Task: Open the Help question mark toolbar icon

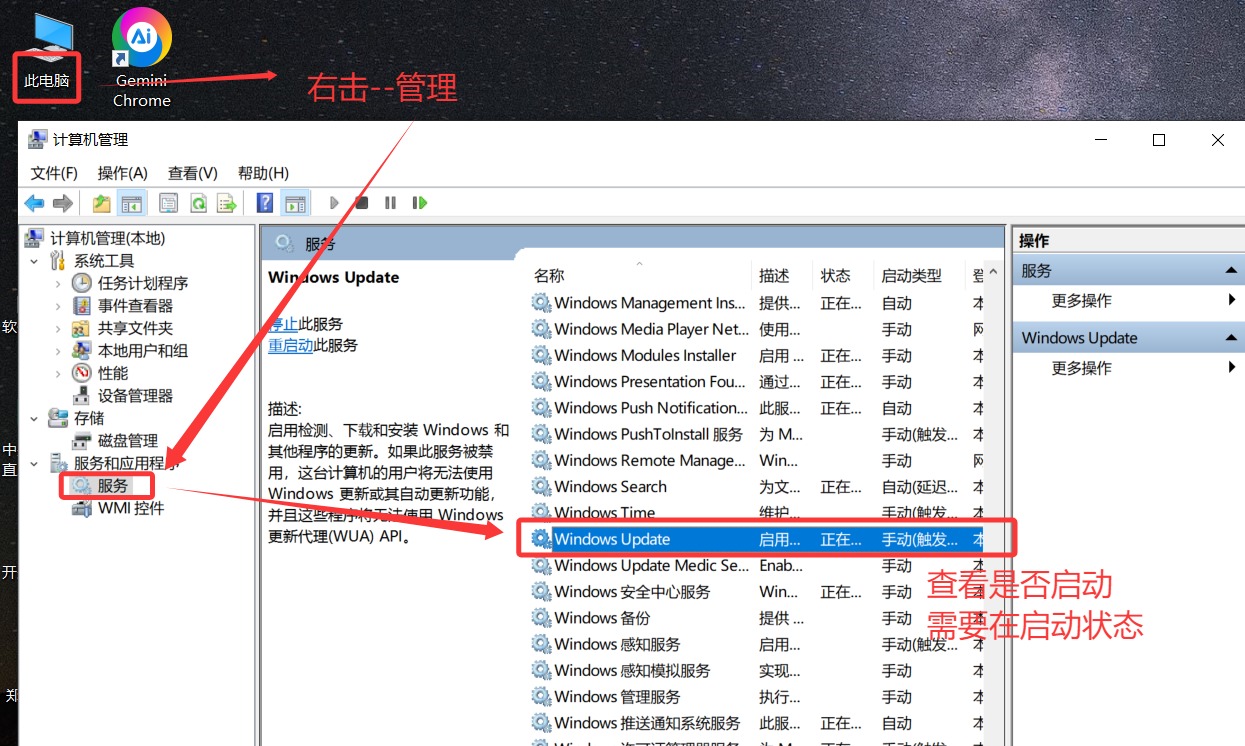Action: pyautogui.click(x=265, y=203)
